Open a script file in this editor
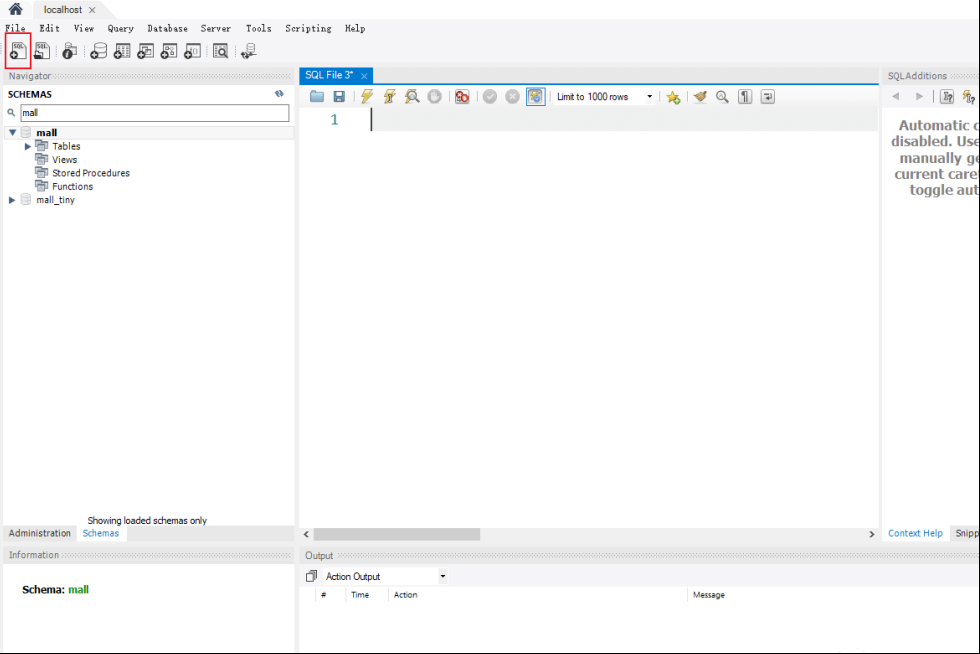980x654 pixels. (317, 96)
